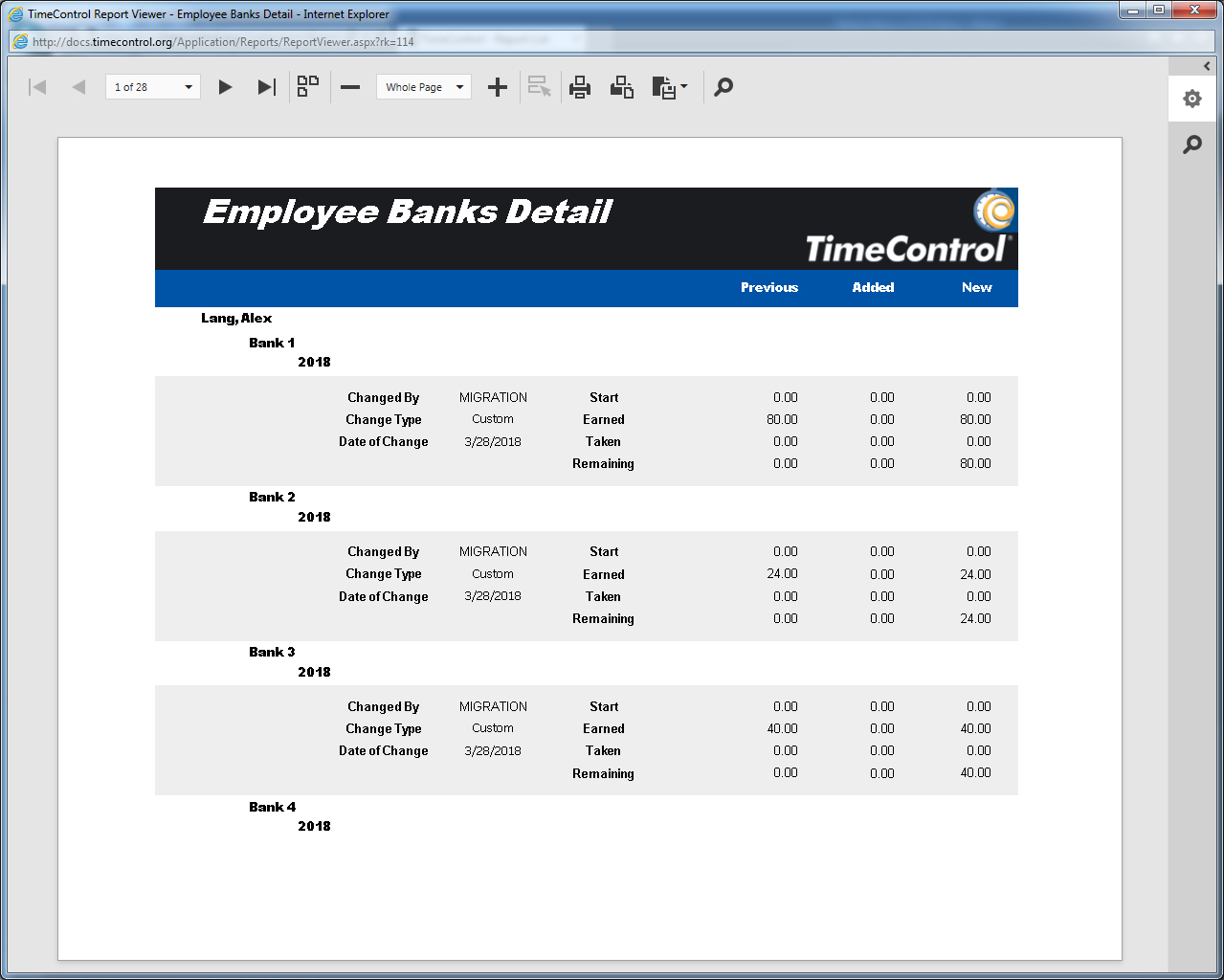Go to the first report page
Image resolution: width=1224 pixels, height=980 pixels.
[x=38, y=87]
